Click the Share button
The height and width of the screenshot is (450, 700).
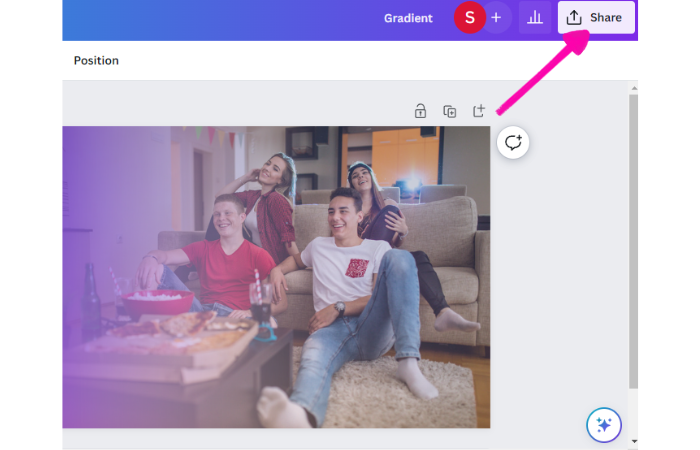(x=596, y=17)
